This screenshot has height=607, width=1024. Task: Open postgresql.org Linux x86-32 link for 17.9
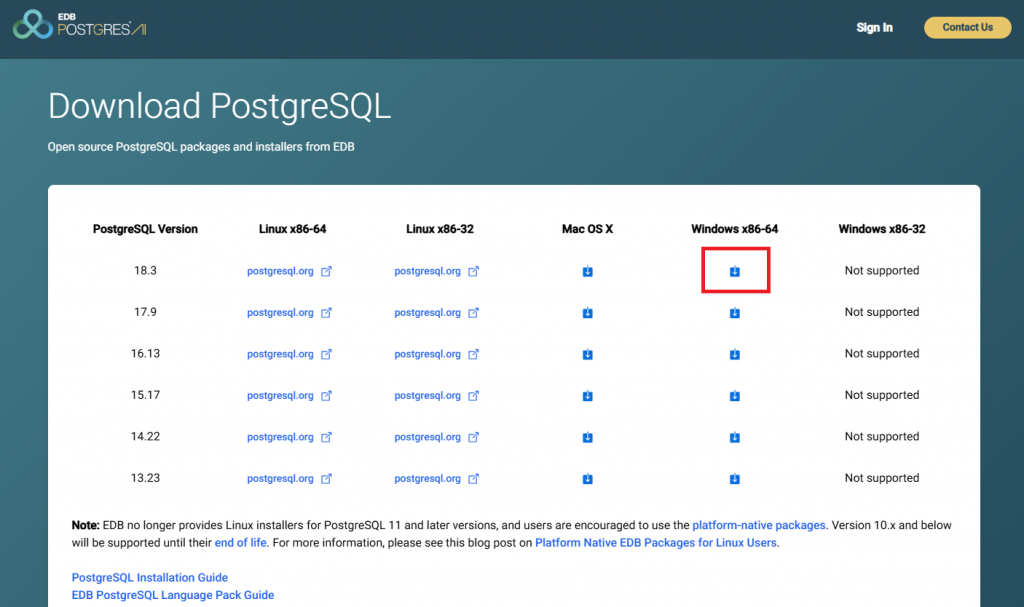tap(437, 312)
